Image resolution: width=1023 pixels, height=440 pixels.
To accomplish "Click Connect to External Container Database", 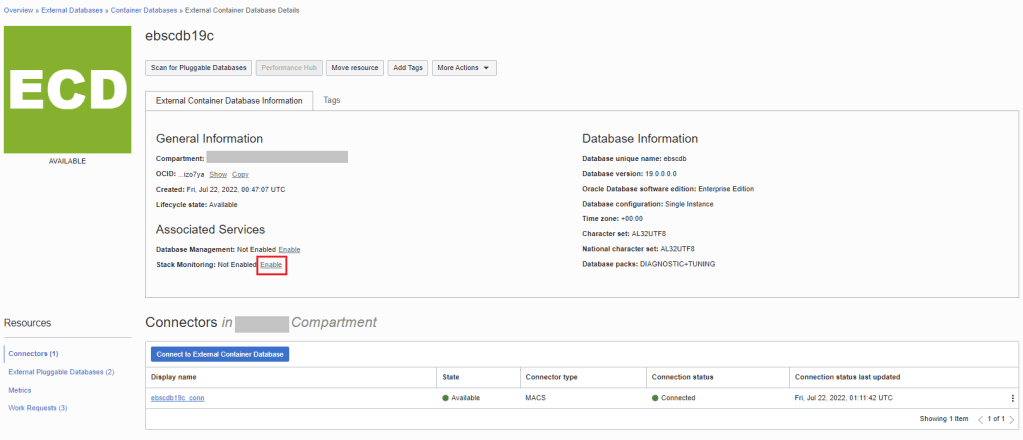I will tap(219, 354).
